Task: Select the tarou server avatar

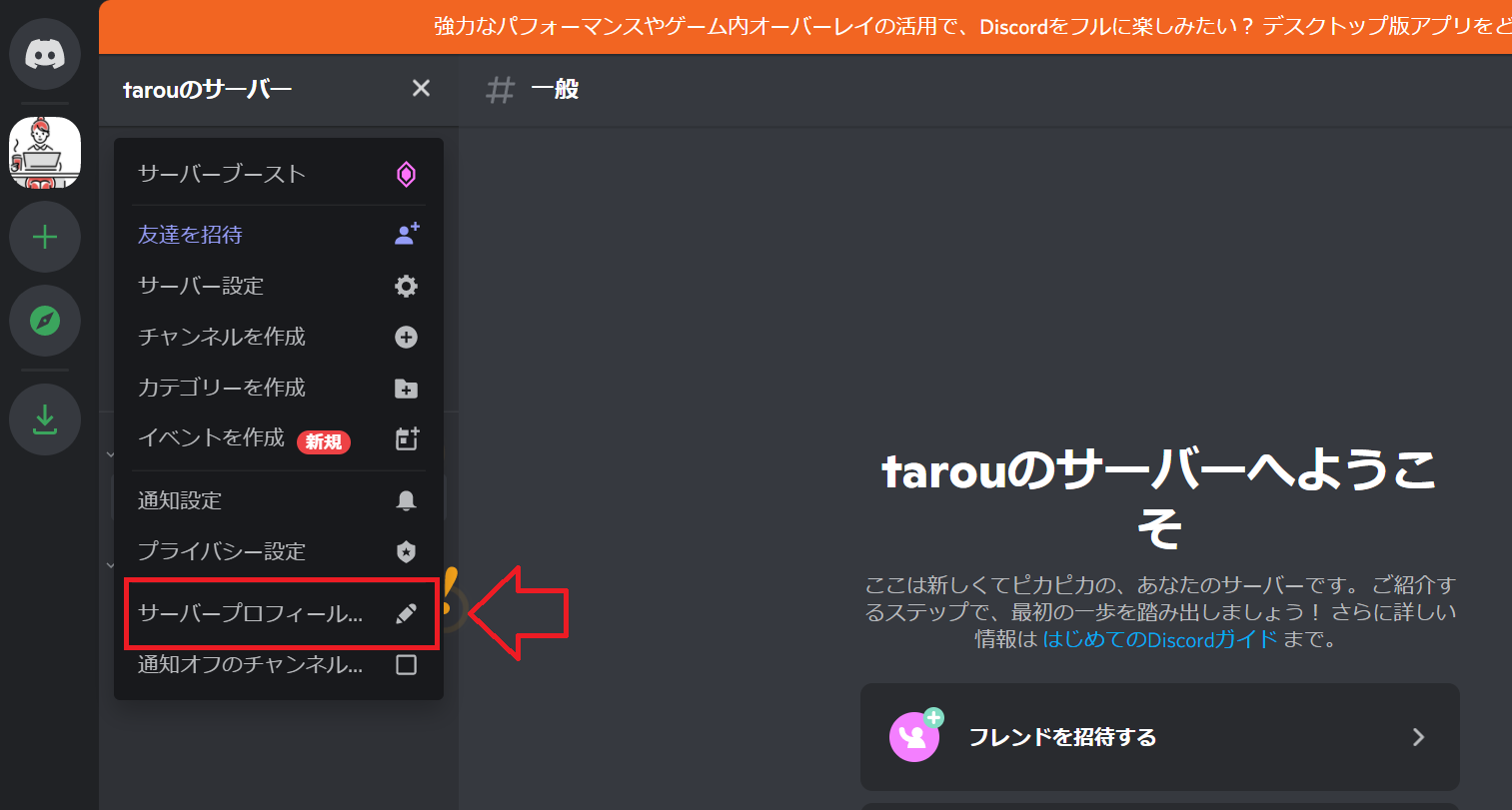Action: pos(45,153)
